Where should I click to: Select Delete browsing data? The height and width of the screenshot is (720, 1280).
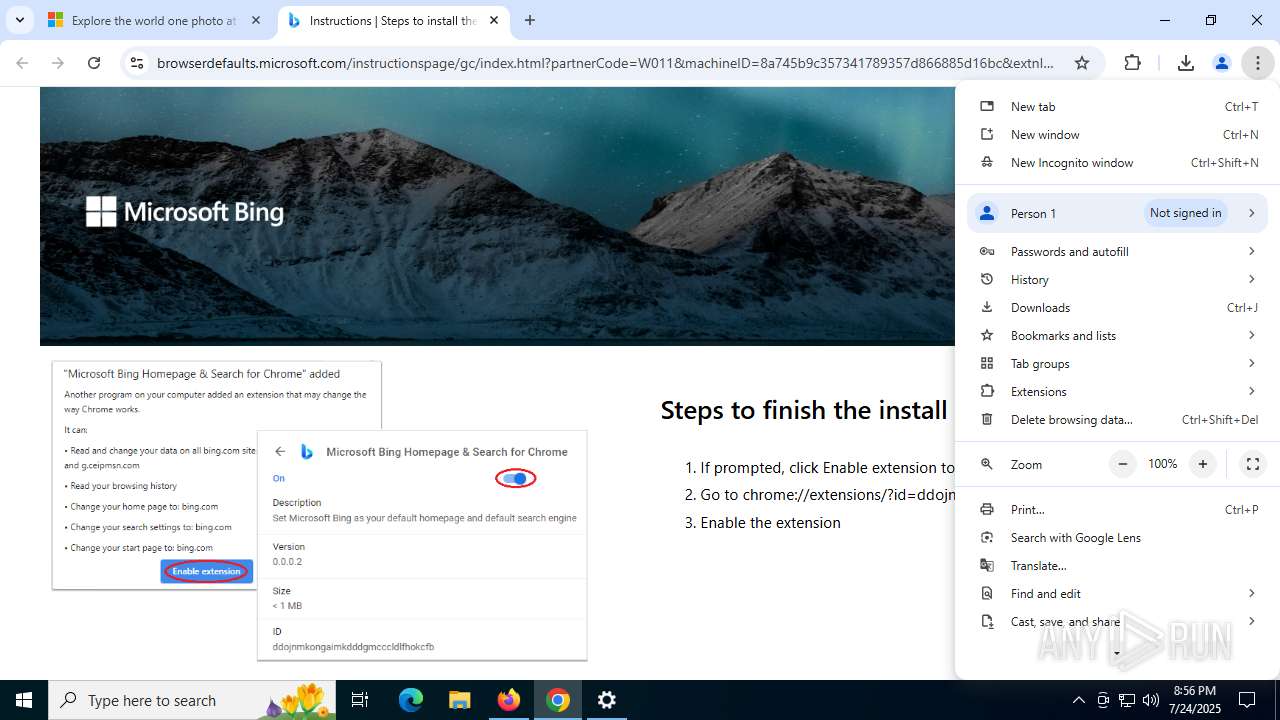(1118, 419)
